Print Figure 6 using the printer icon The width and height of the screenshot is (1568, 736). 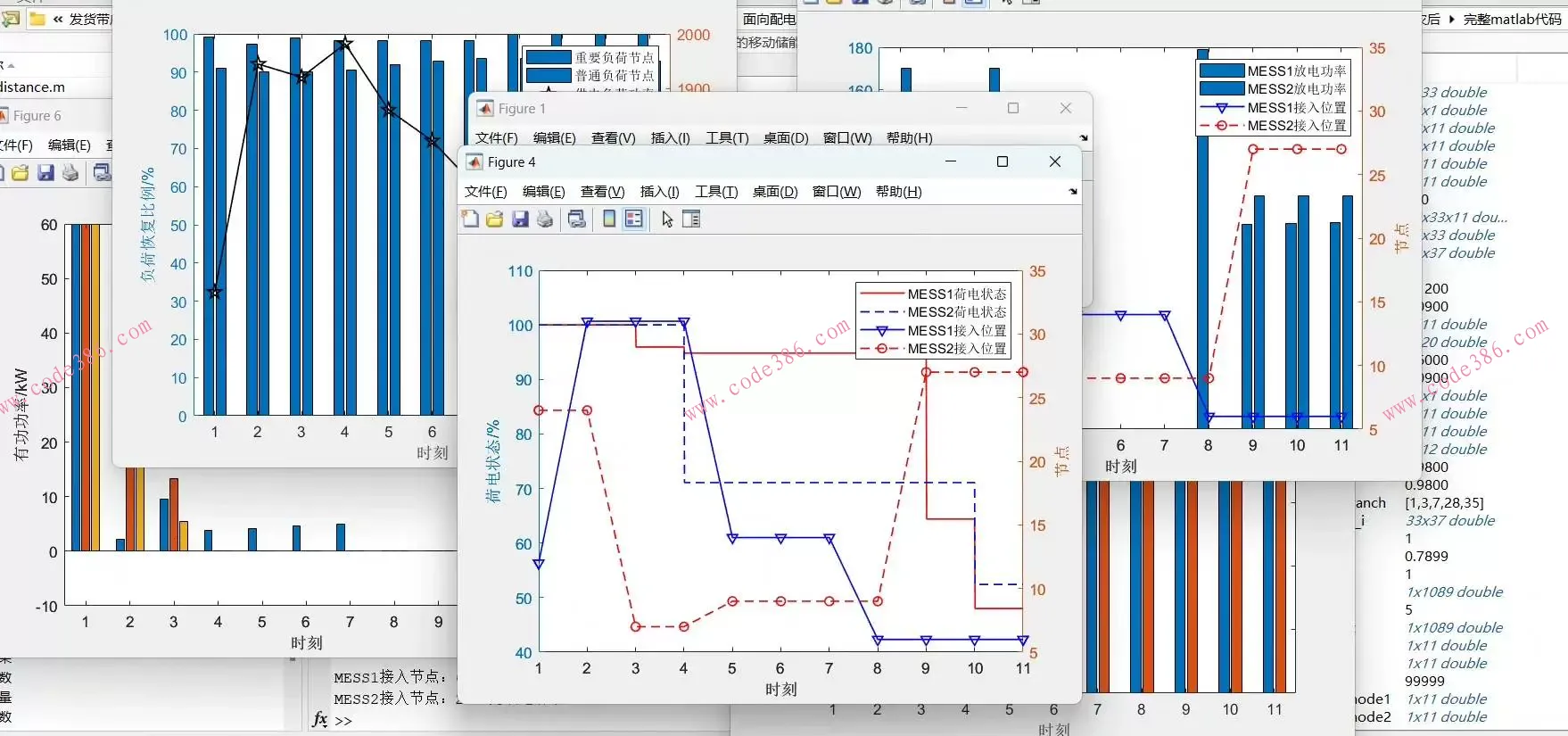click(70, 172)
